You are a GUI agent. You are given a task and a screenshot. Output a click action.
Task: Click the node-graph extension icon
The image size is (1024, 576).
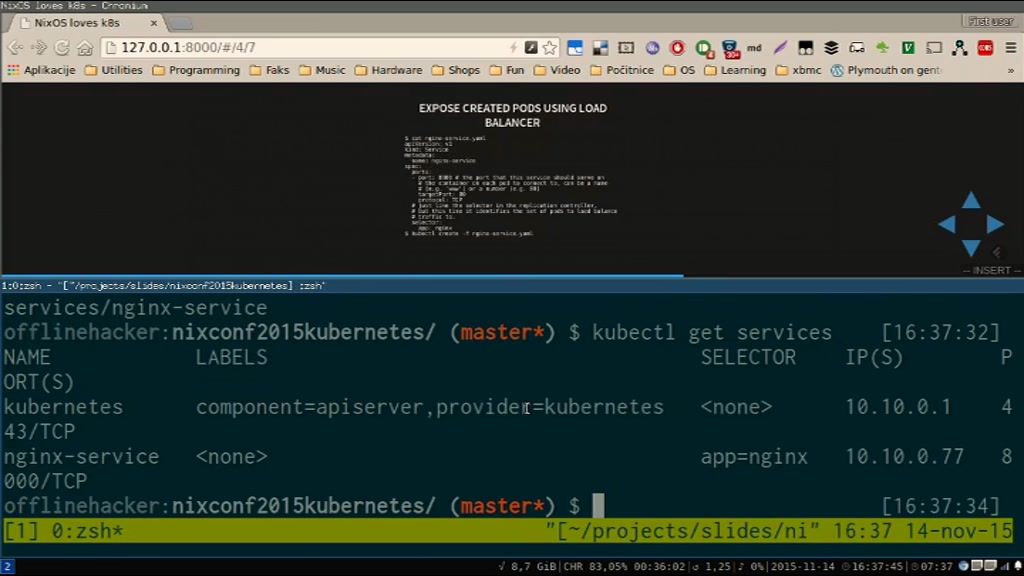959,48
